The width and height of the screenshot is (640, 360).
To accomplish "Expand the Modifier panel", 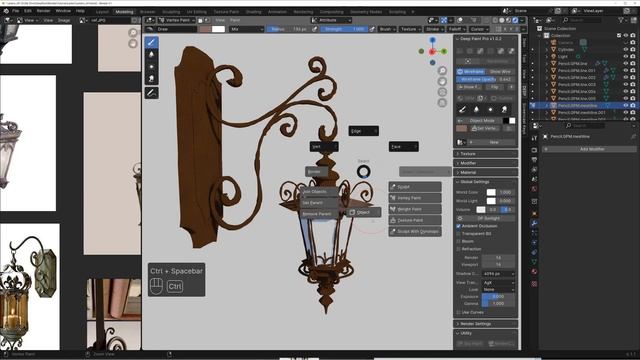I will tap(486, 163).
